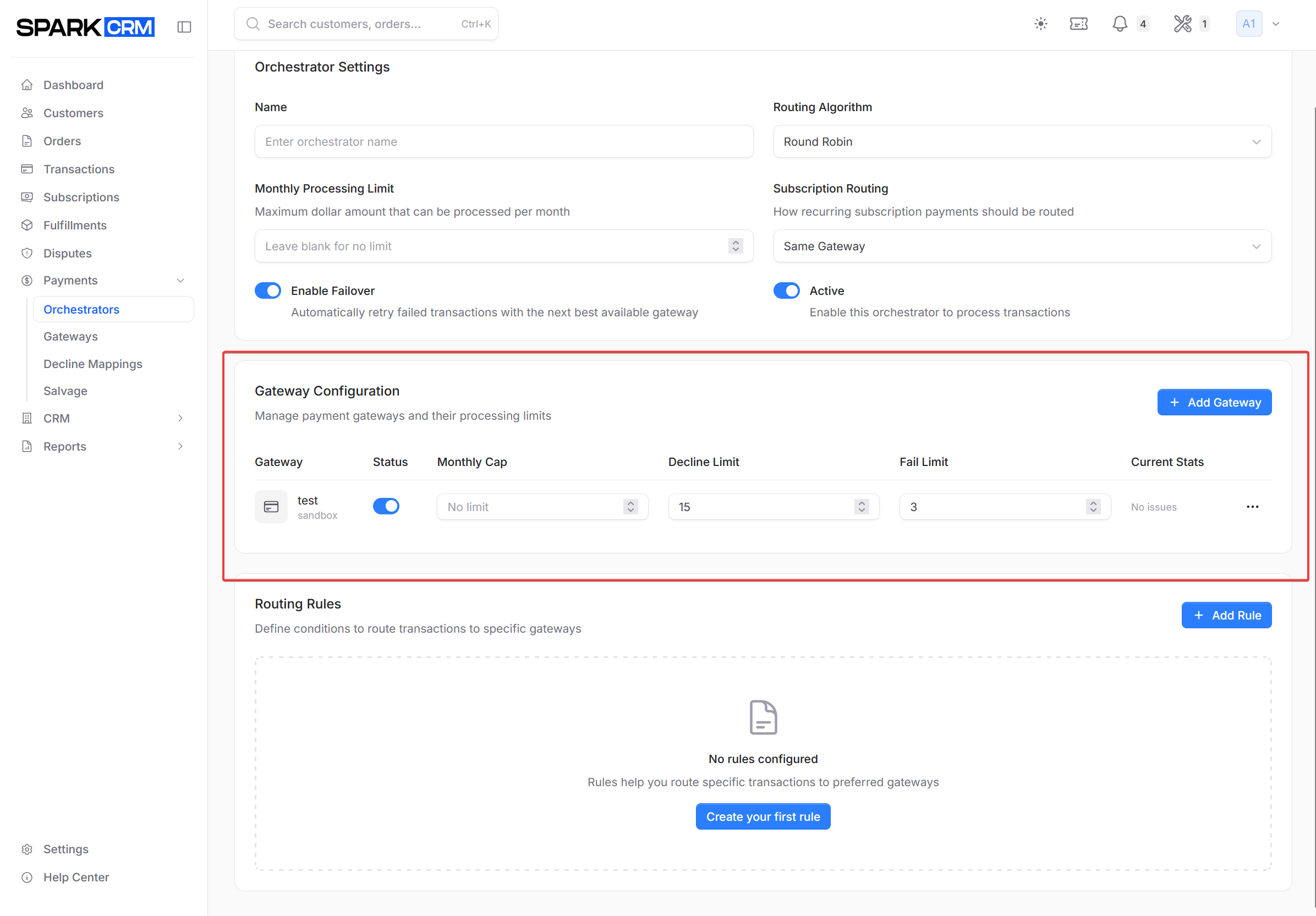Click the Dashboard home icon
This screenshot has height=916, width=1316.
pos(27,85)
